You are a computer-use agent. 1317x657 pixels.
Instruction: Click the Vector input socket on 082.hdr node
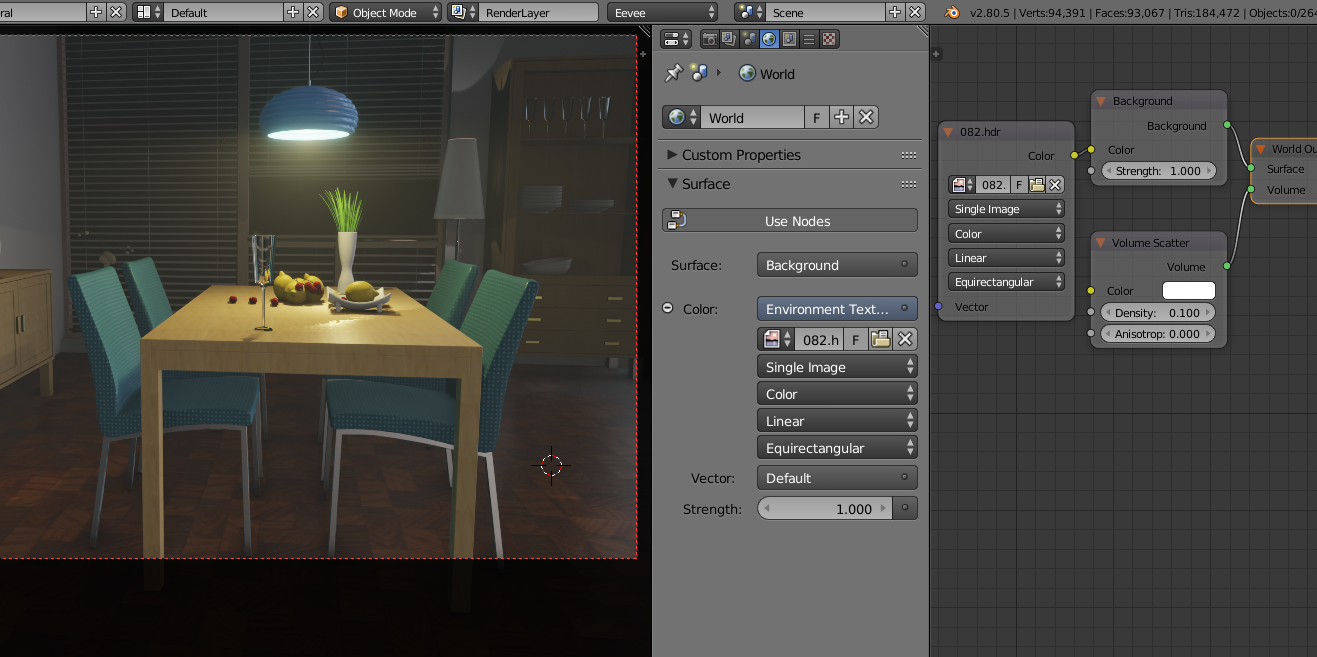point(938,306)
